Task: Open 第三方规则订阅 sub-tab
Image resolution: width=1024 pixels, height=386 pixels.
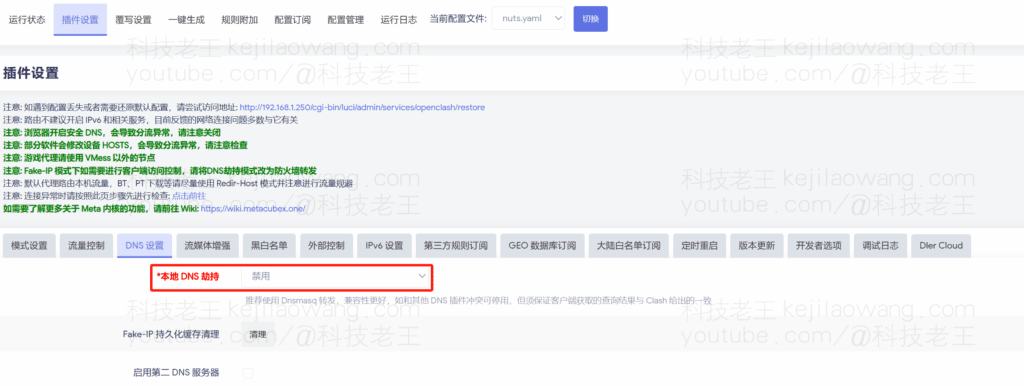Action: (456, 246)
